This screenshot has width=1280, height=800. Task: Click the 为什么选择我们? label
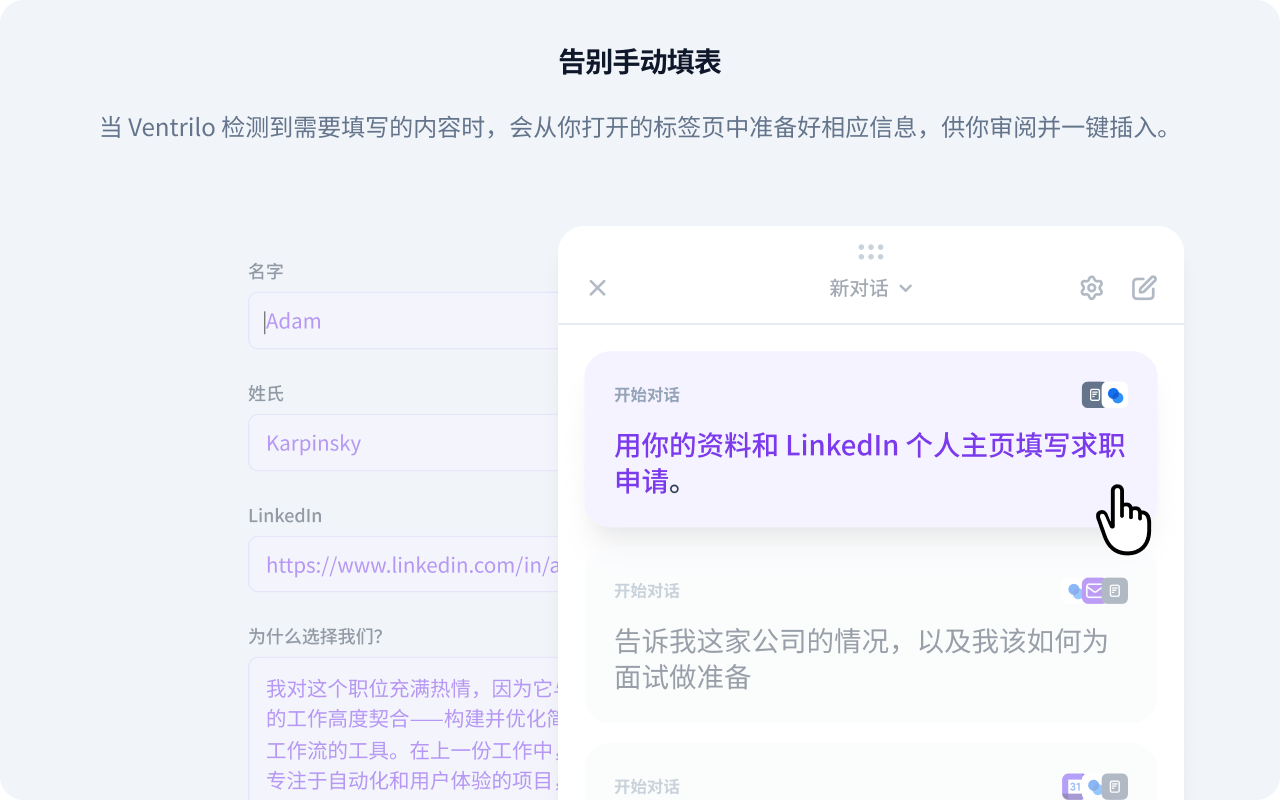[315, 637]
